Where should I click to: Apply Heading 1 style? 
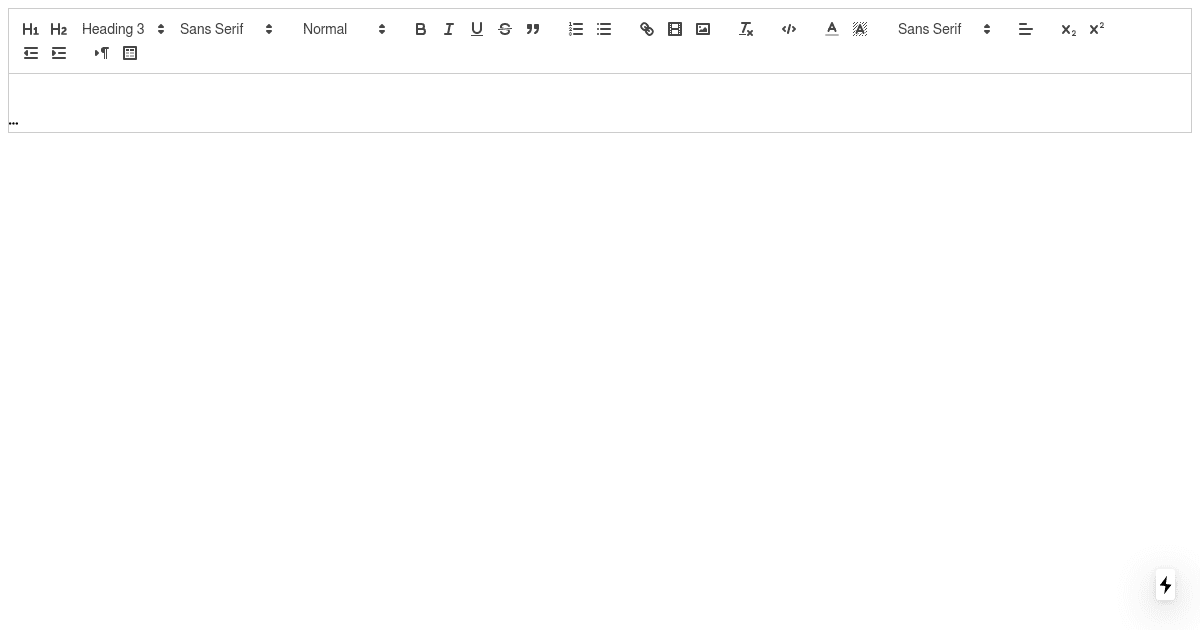pos(31,29)
